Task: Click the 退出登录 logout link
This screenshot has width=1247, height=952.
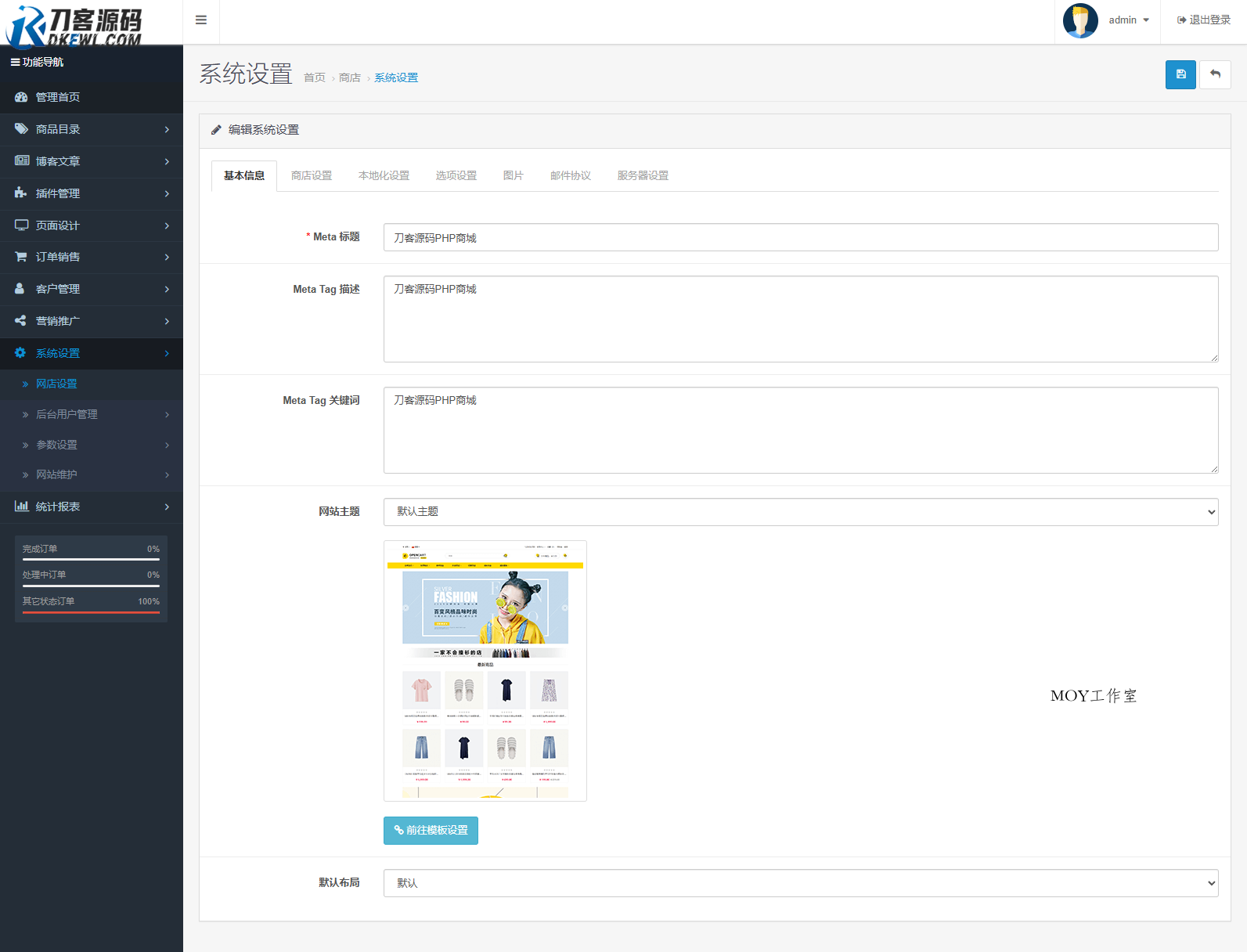Action: (x=1204, y=20)
